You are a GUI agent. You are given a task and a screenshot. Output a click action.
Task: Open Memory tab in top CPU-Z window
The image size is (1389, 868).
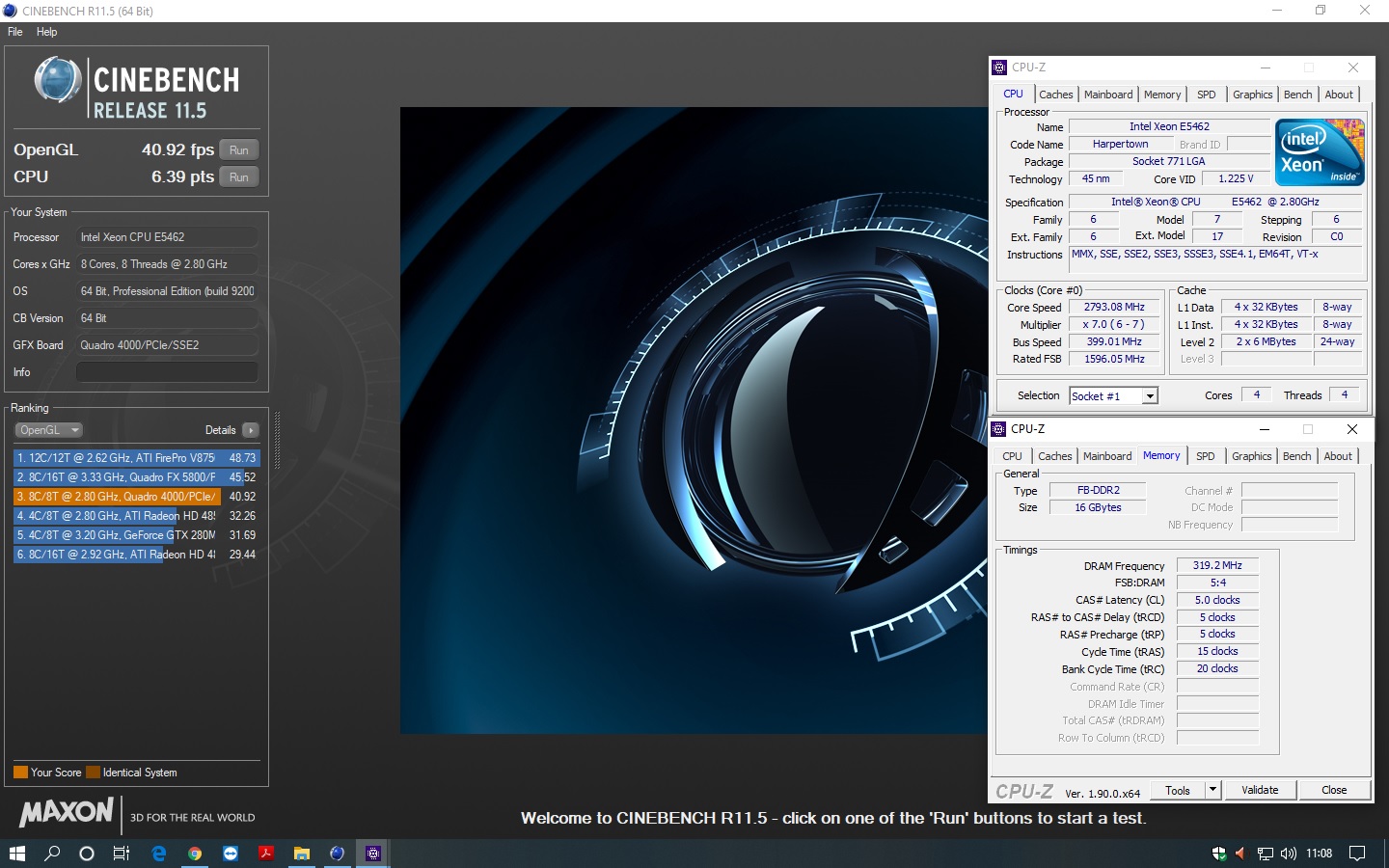click(x=1162, y=95)
